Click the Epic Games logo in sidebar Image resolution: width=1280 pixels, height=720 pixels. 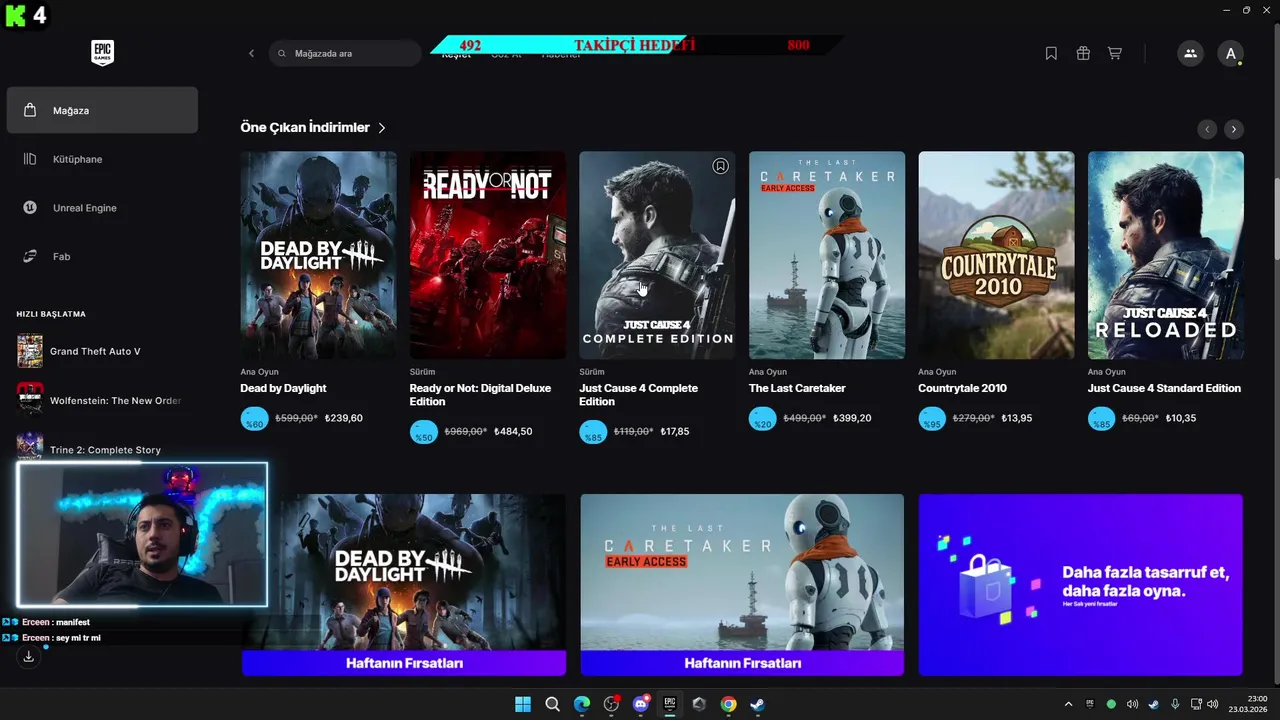click(102, 53)
